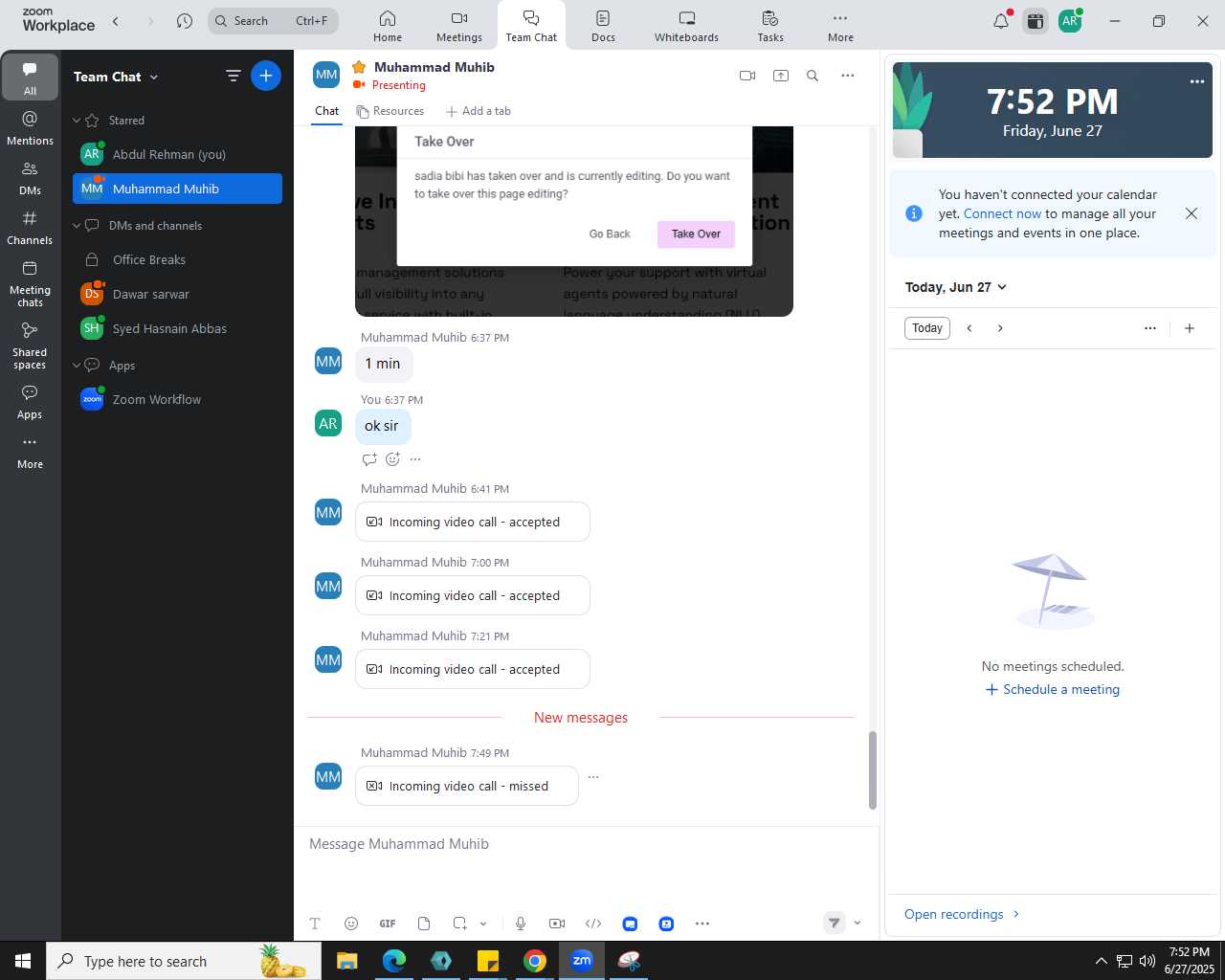Open File Explorer from the taskbar

pos(347,961)
